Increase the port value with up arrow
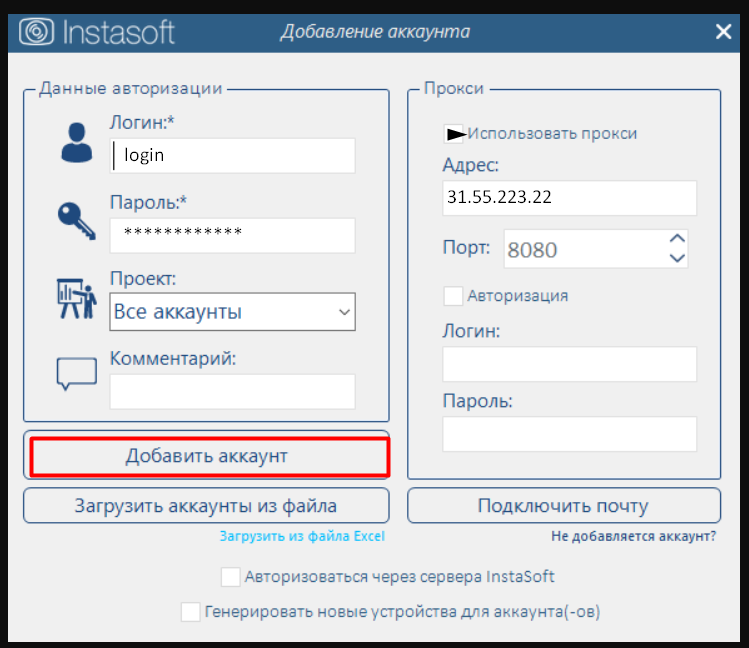Image resolution: width=749 pixels, height=648 pixels. (x=677, y=238)
